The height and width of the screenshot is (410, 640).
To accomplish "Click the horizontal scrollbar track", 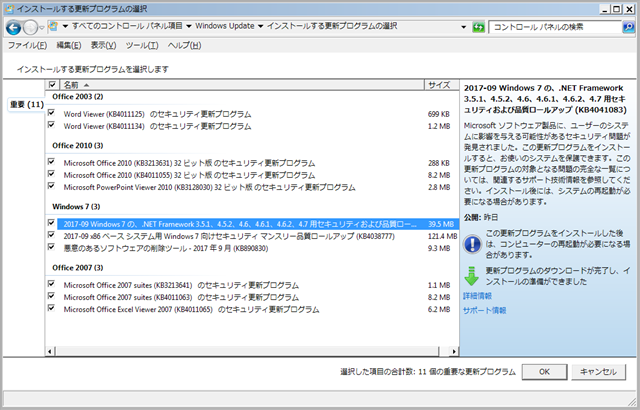I will coord(247,351).
